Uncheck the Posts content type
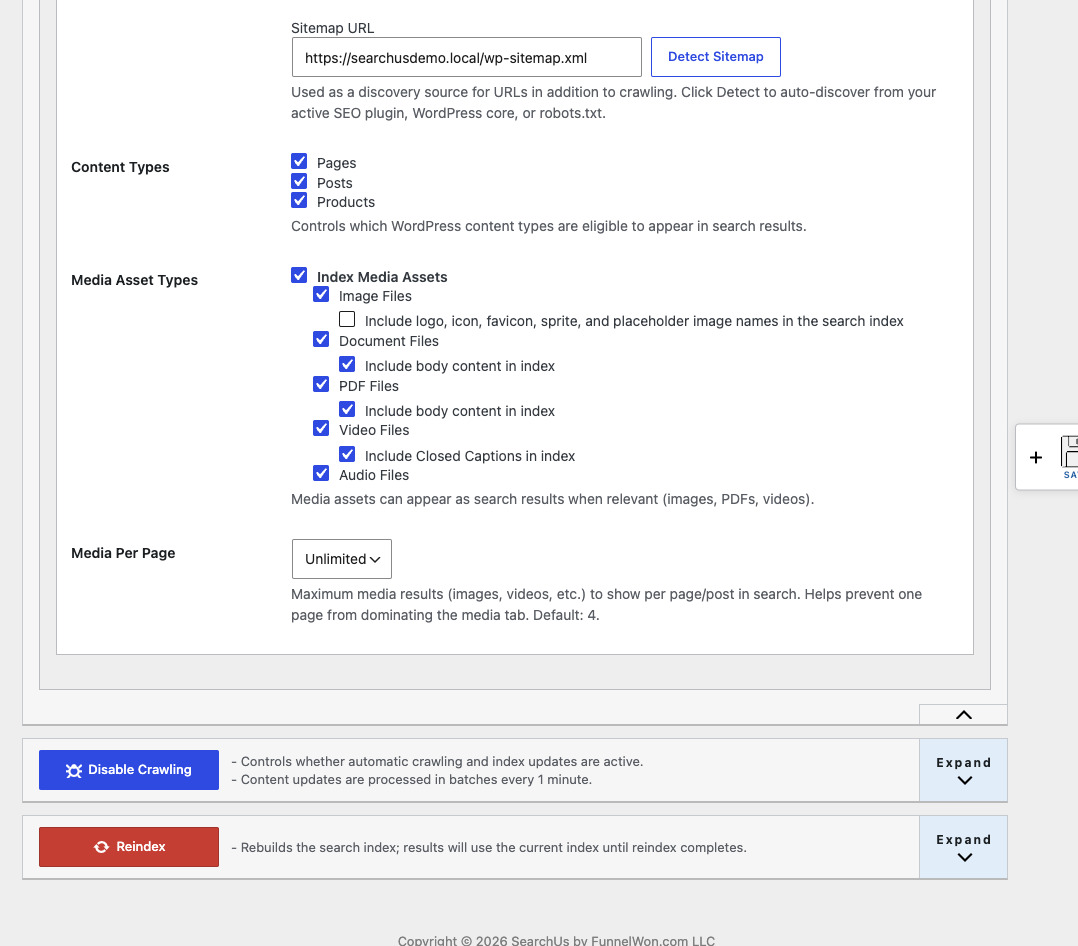This screenshot has width=1078, height=946. (299, 182)
